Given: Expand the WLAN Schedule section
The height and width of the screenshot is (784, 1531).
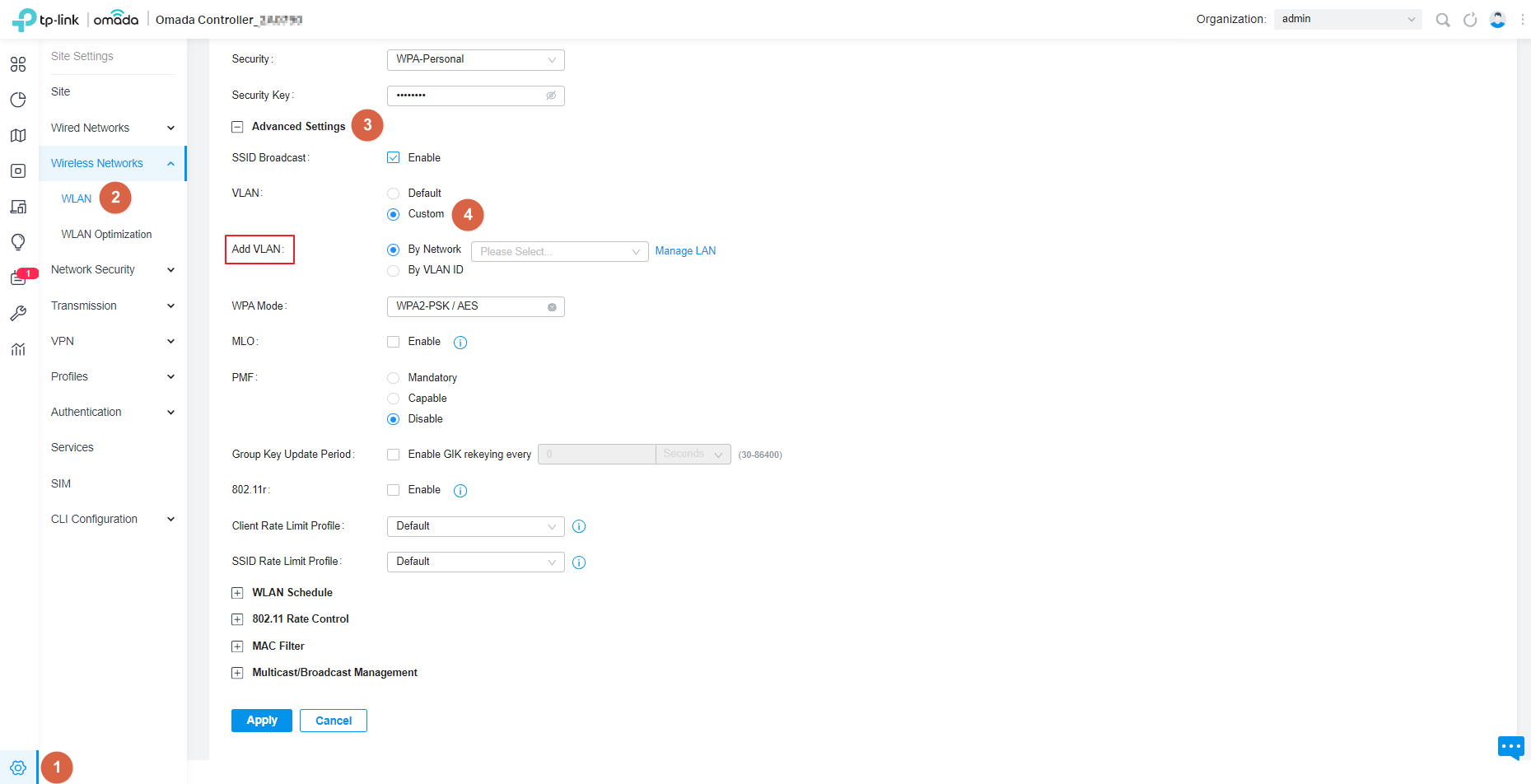Looking at the screenshot, I should pyautogui.click(x=237, y=593).
